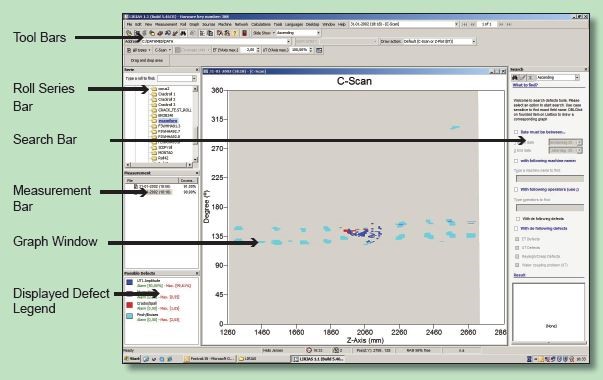The width and height of the screenshot is (603, 380).
Task: Open the Graph menu
Action: click(194, 24)
